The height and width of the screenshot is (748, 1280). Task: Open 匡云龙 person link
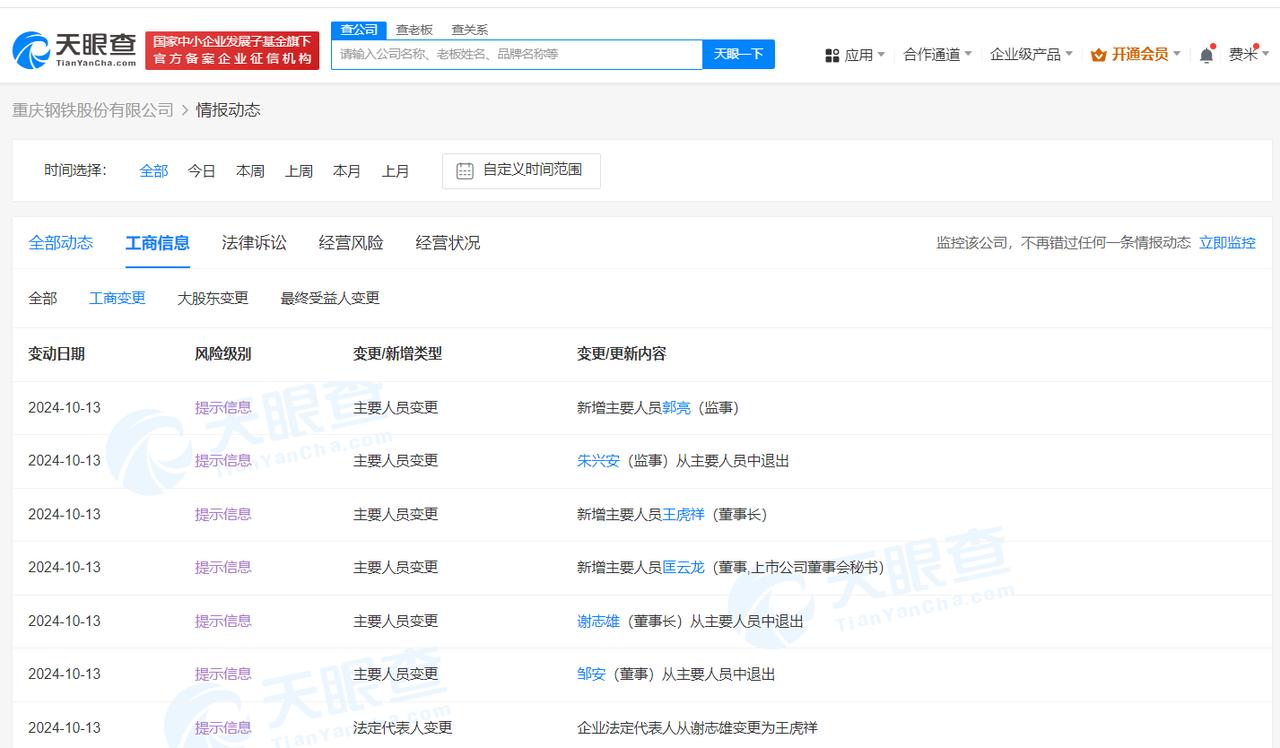(x=683, y=568)
